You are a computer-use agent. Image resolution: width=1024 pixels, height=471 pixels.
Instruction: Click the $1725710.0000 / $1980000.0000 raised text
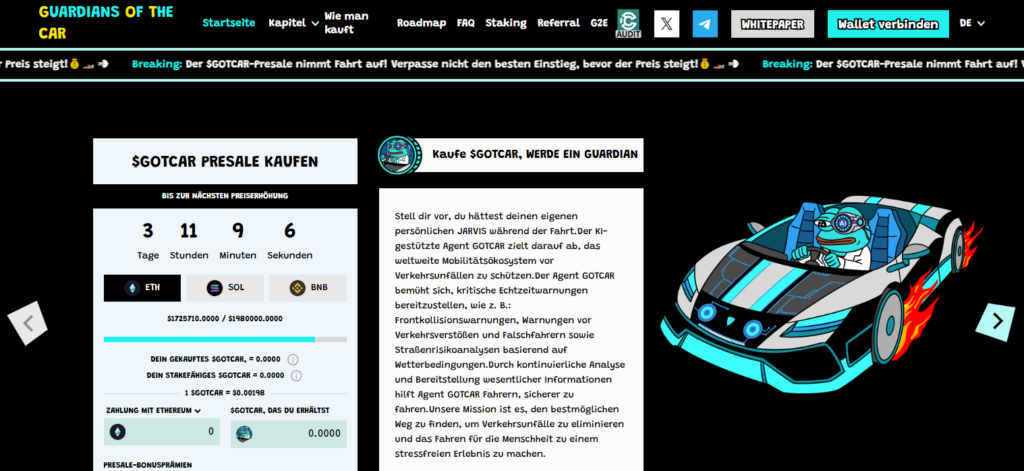coord(225,319)
